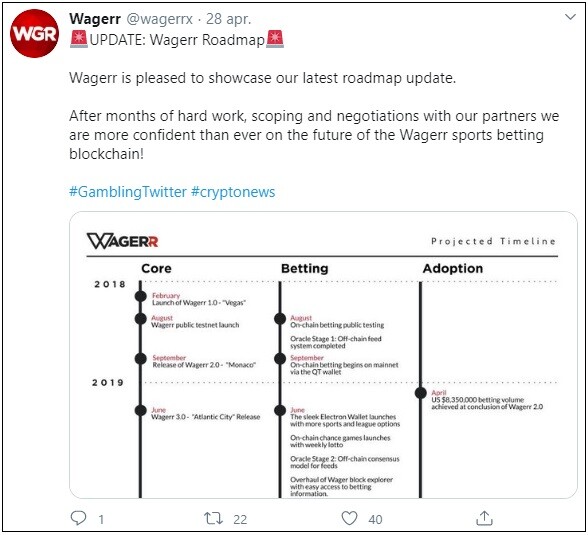Click the red WGR profile avatar
The image size is (588, 535).
point(34,34)
